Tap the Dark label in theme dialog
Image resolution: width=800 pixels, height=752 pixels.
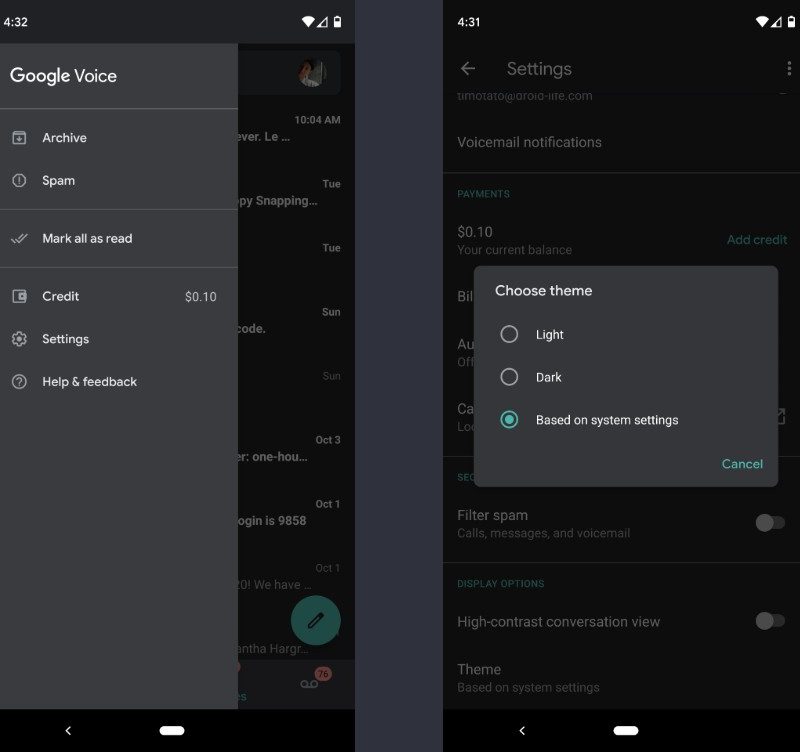pos(548,377)
